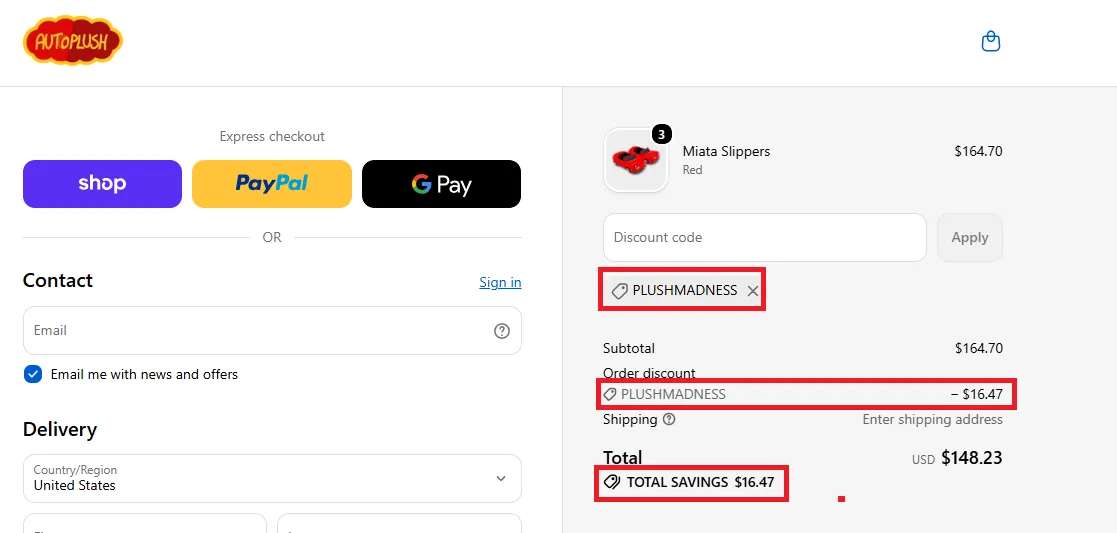The height and width of the screenshot is (533, 1117).
Task: Pay with Shop express checkout
Action: pos(103,184)
